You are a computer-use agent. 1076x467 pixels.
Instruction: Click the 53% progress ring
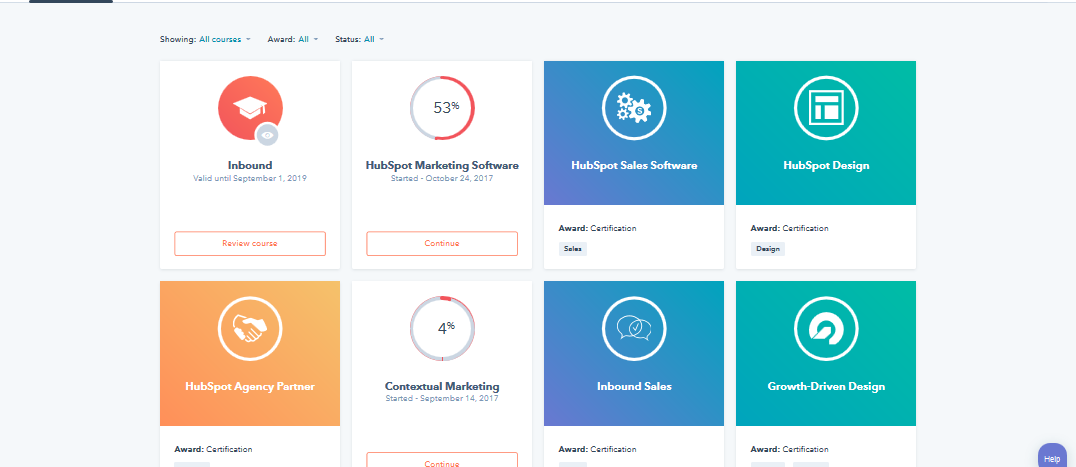442,108
